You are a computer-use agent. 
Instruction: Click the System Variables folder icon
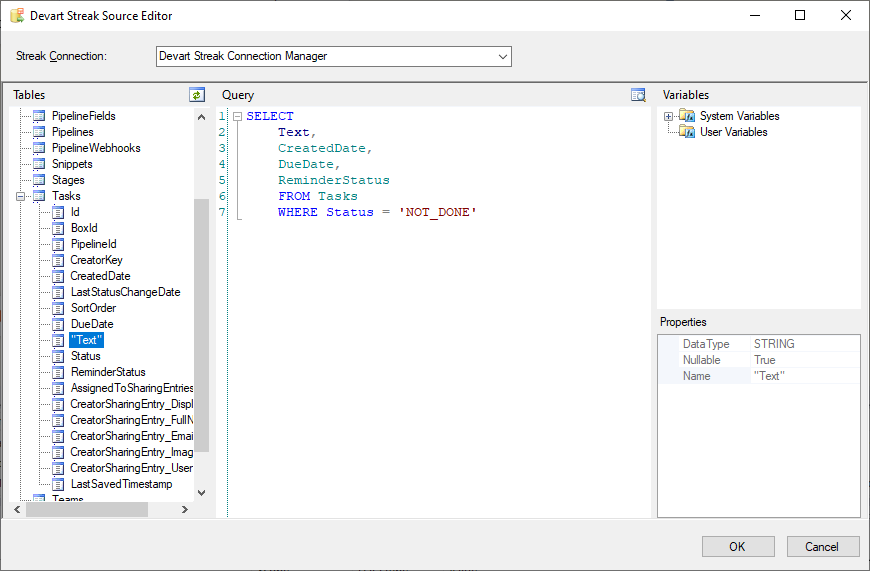[686, 116]
